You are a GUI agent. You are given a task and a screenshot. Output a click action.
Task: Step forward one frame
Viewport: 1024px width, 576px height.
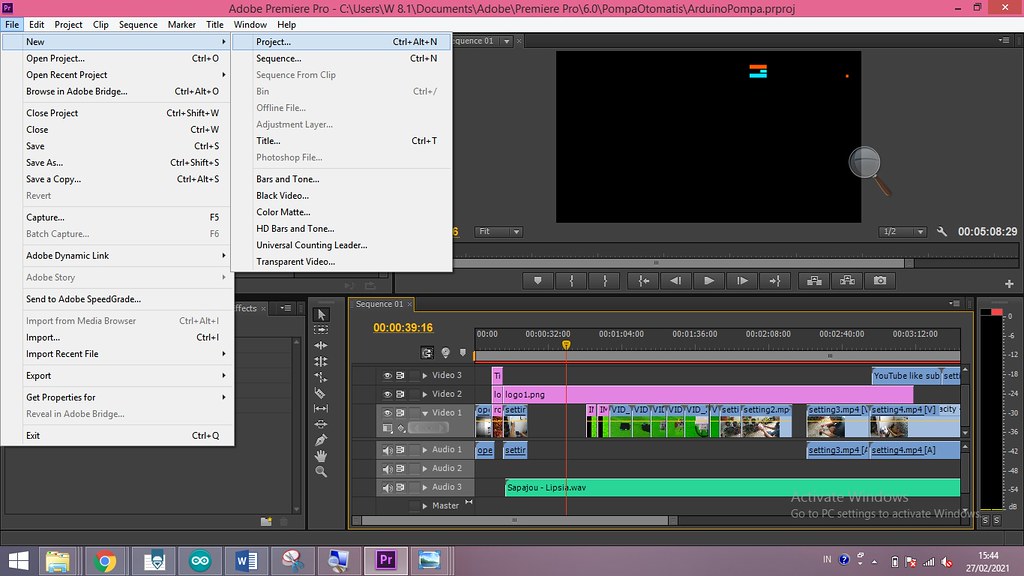pos(742,281)
